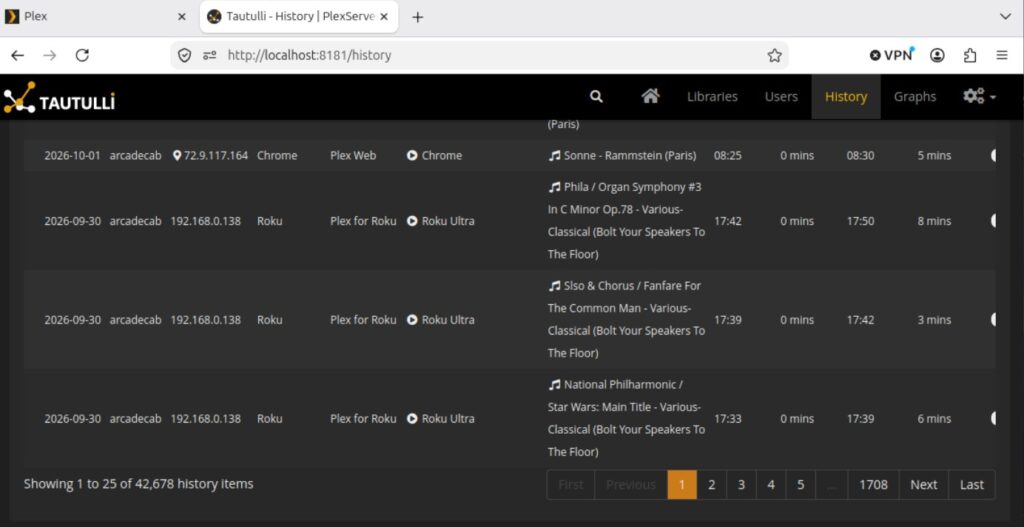
Task: Open the Firefox account icon
Action: pos(938,56)
